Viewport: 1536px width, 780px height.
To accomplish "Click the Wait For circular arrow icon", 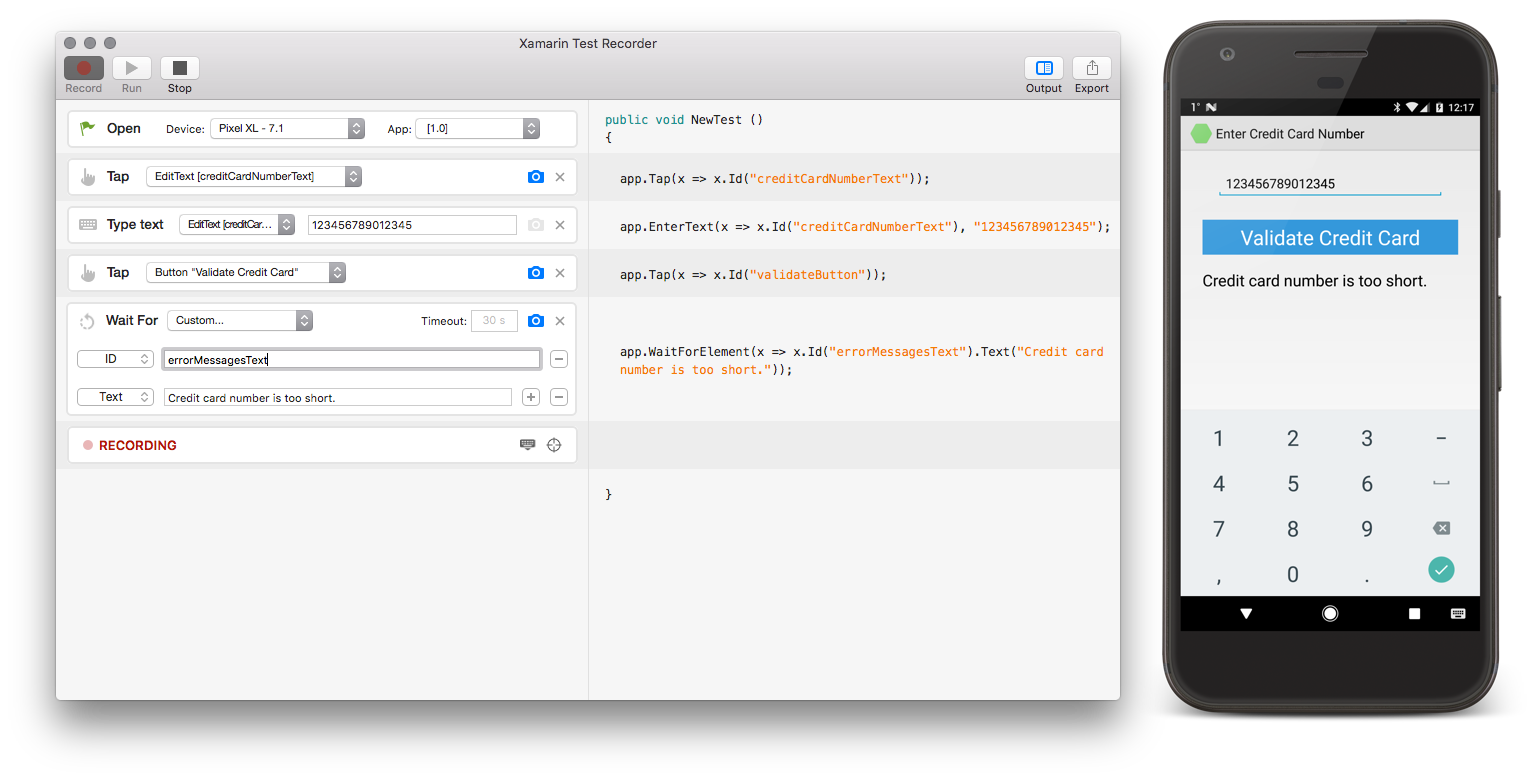I will [87, 321].
